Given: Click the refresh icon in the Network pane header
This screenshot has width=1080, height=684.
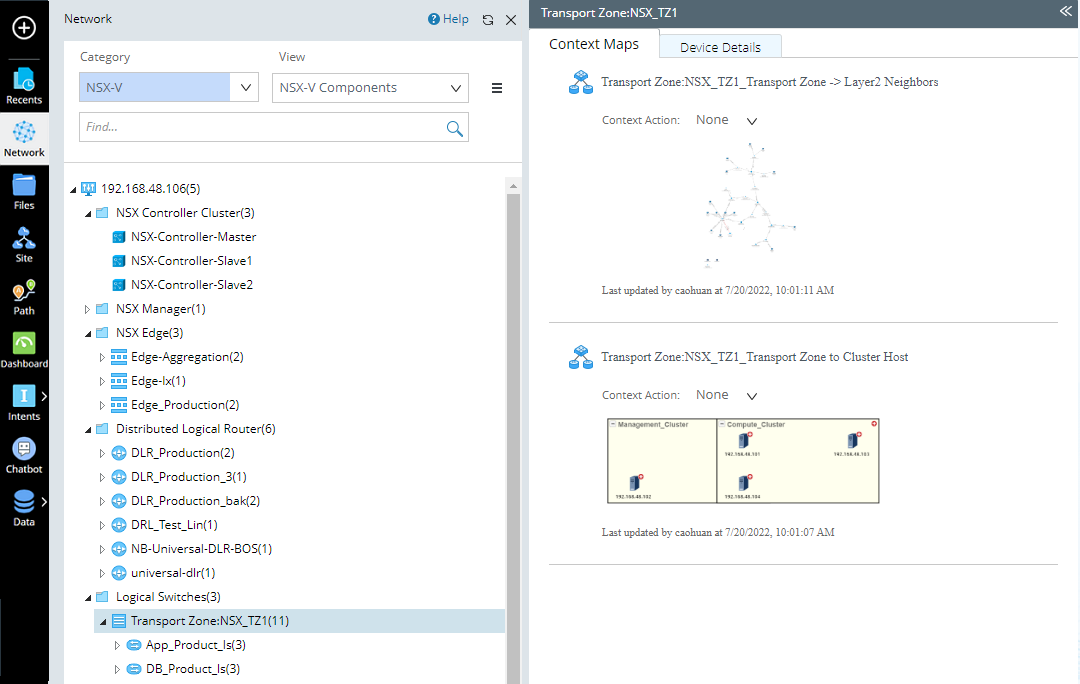Looking at the screenshot, I should pos(487,18).
